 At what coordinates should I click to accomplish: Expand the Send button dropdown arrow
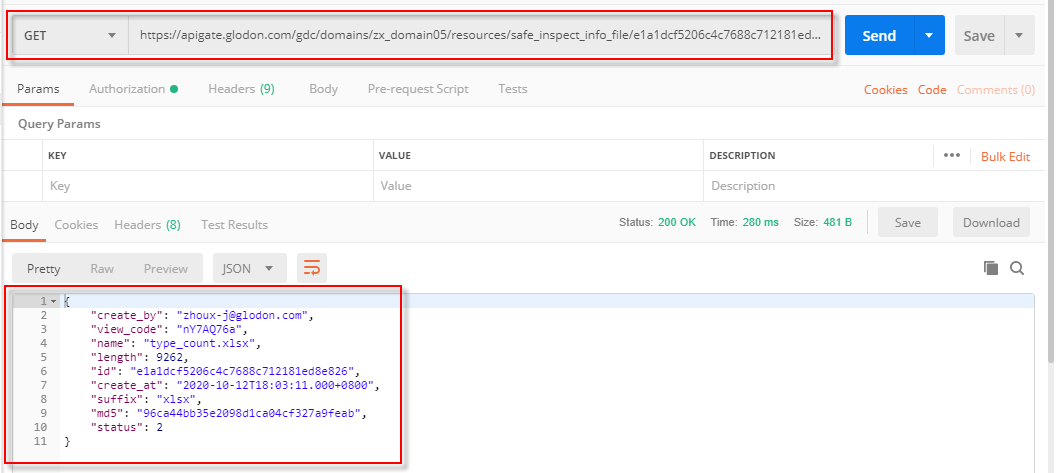(x=928, y=36)
